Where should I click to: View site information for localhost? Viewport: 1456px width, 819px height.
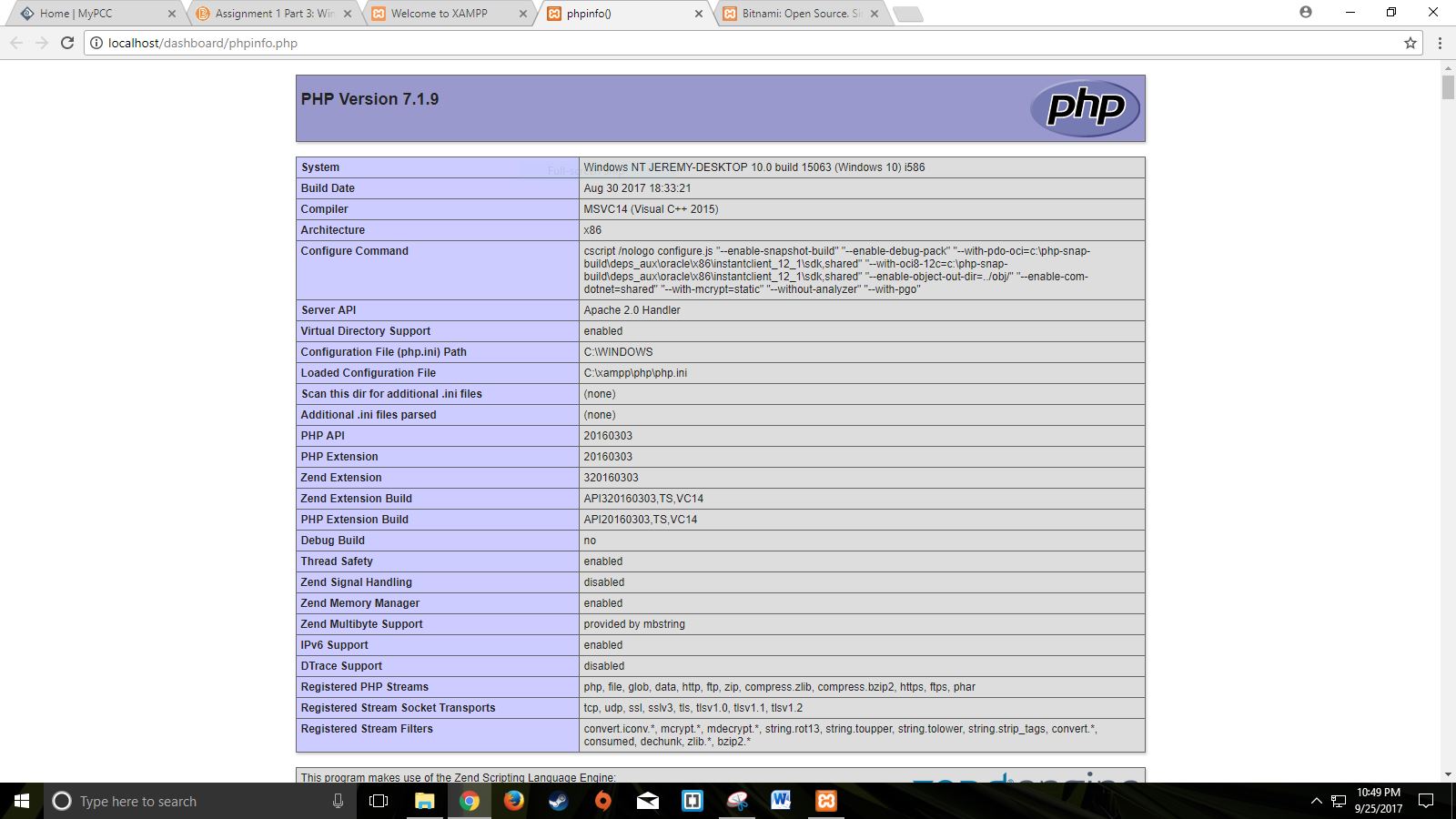[x=96, y=43]
